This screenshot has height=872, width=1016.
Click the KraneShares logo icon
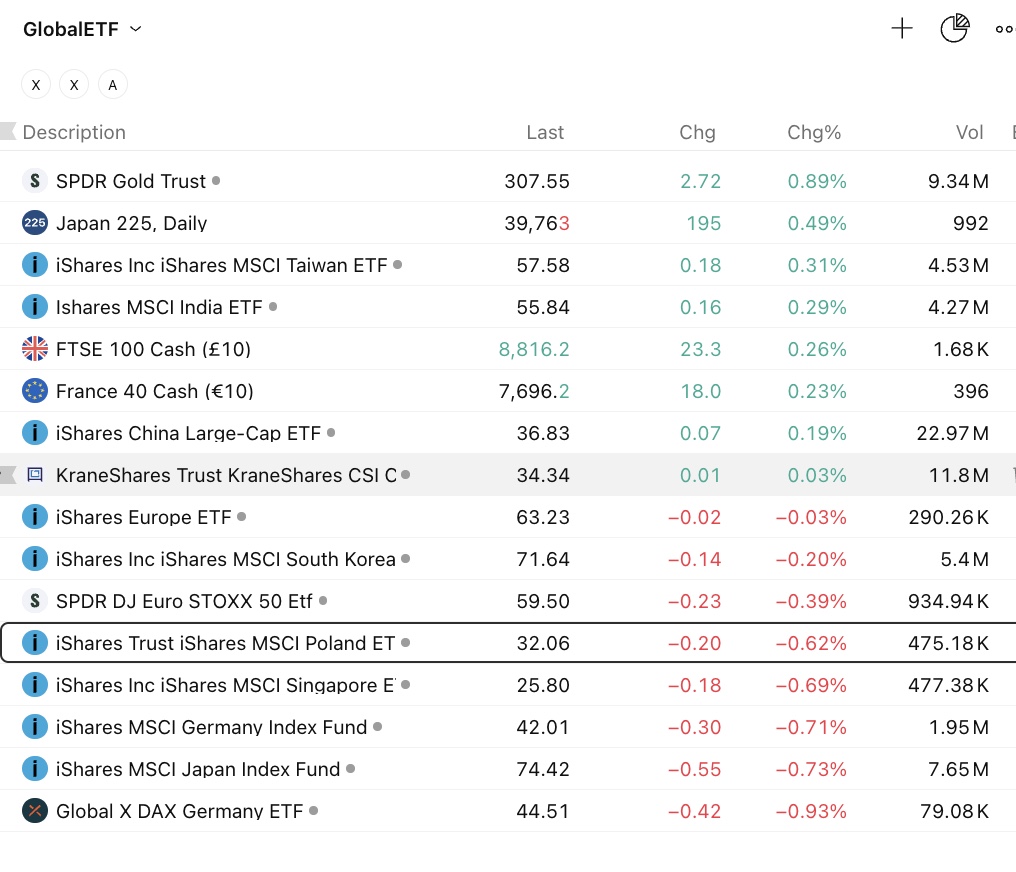point(35,475)
